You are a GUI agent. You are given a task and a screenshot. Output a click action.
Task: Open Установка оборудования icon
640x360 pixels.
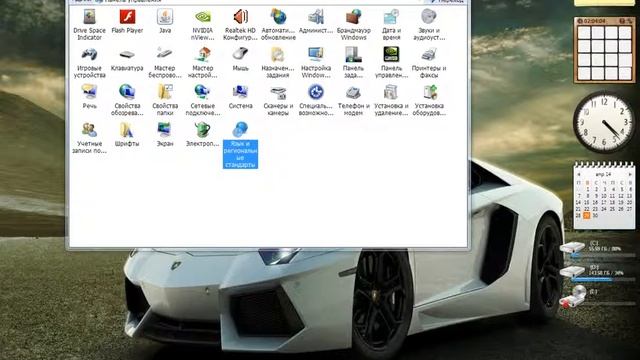tap(429, 100)
